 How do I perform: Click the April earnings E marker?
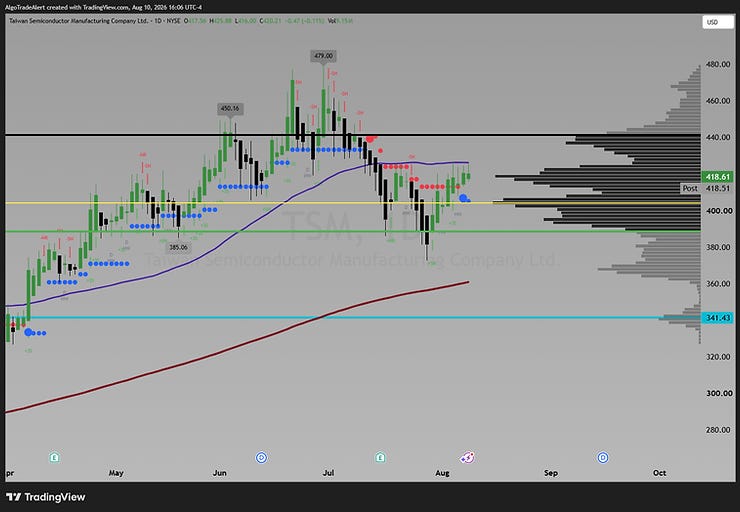[55, 457]
